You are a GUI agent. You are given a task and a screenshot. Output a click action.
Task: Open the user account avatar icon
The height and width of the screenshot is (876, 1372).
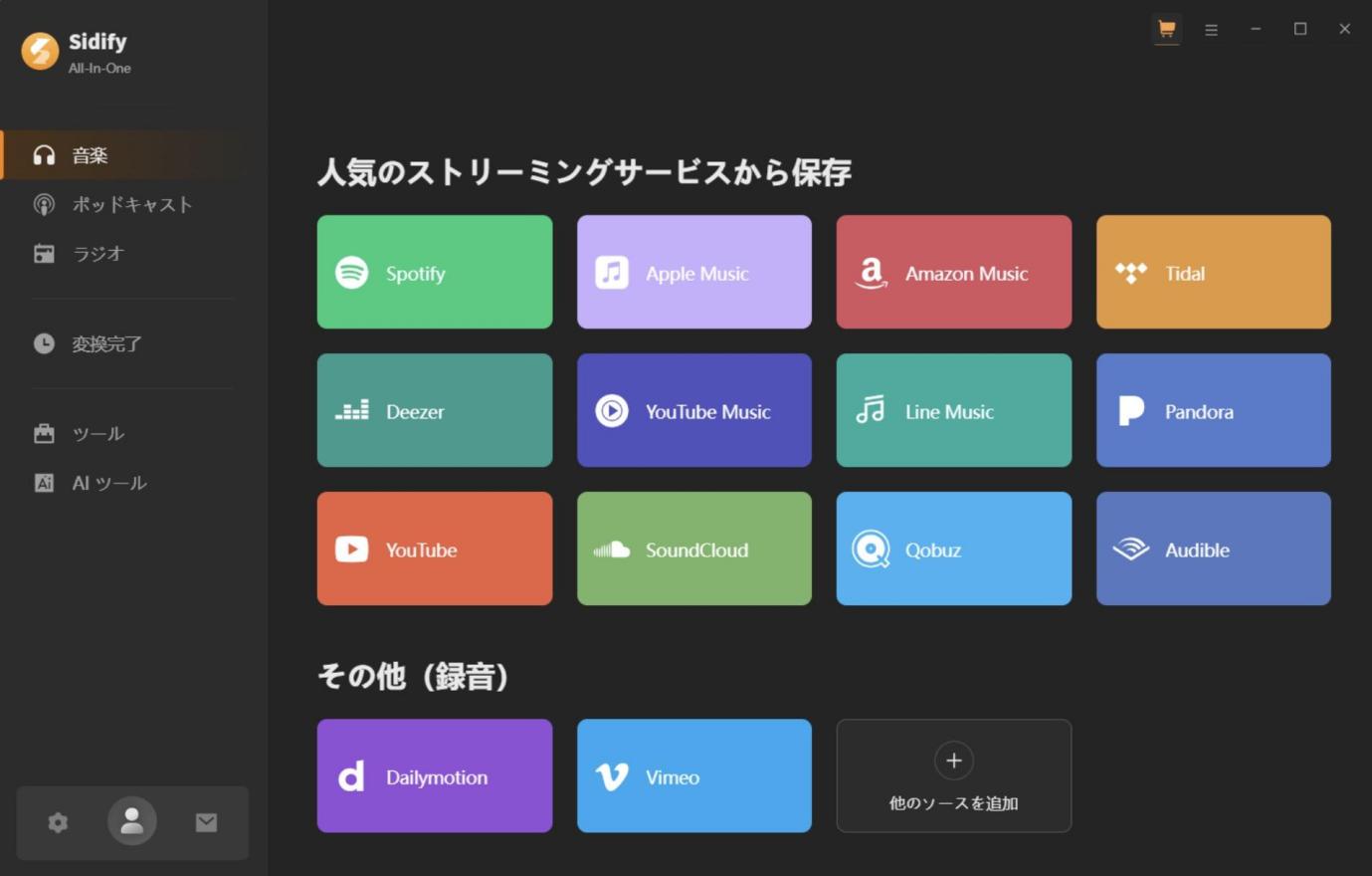(x=132, y=821)
